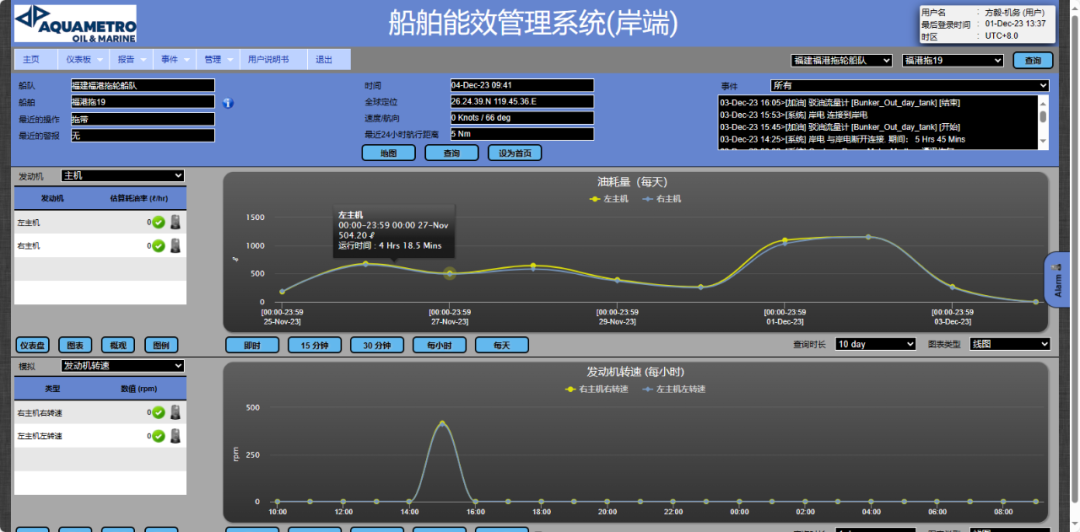Screen dimensions: 1080x532
Task: Click the Aquametro Oil & Marine logo
Action: [x=76, y=24]
